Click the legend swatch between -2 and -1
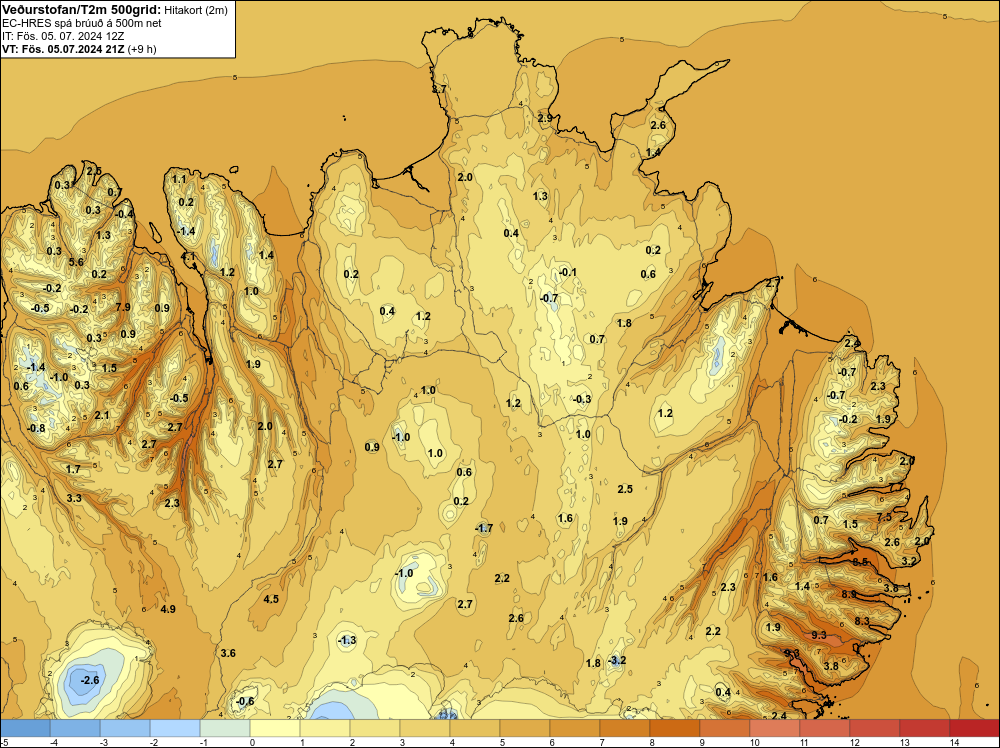1000x748 pixels. pos(175,728)
